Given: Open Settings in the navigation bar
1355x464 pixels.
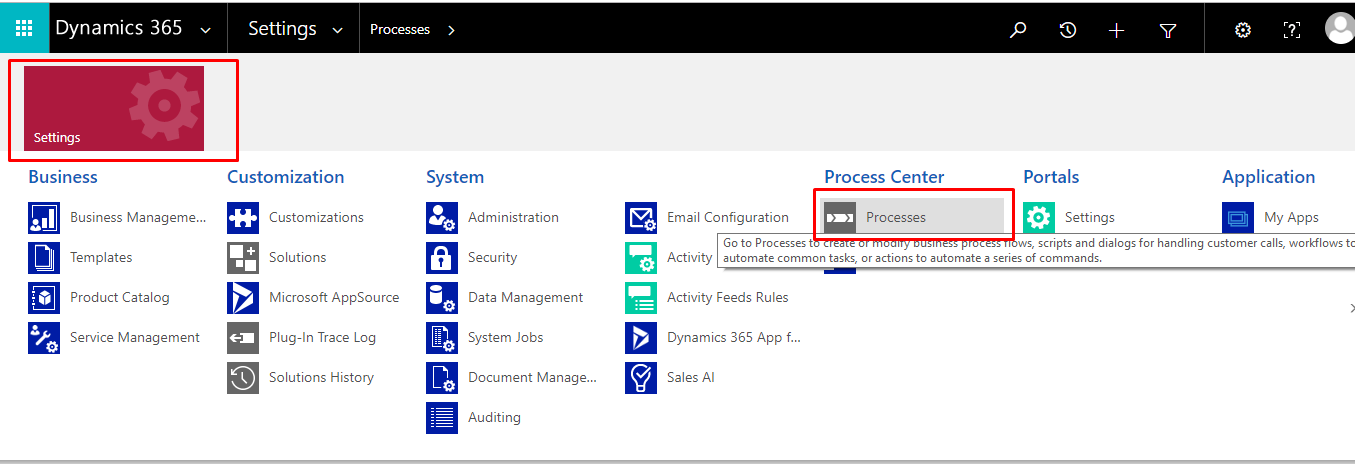Looking at the screenshot, I should pos(282,29).
